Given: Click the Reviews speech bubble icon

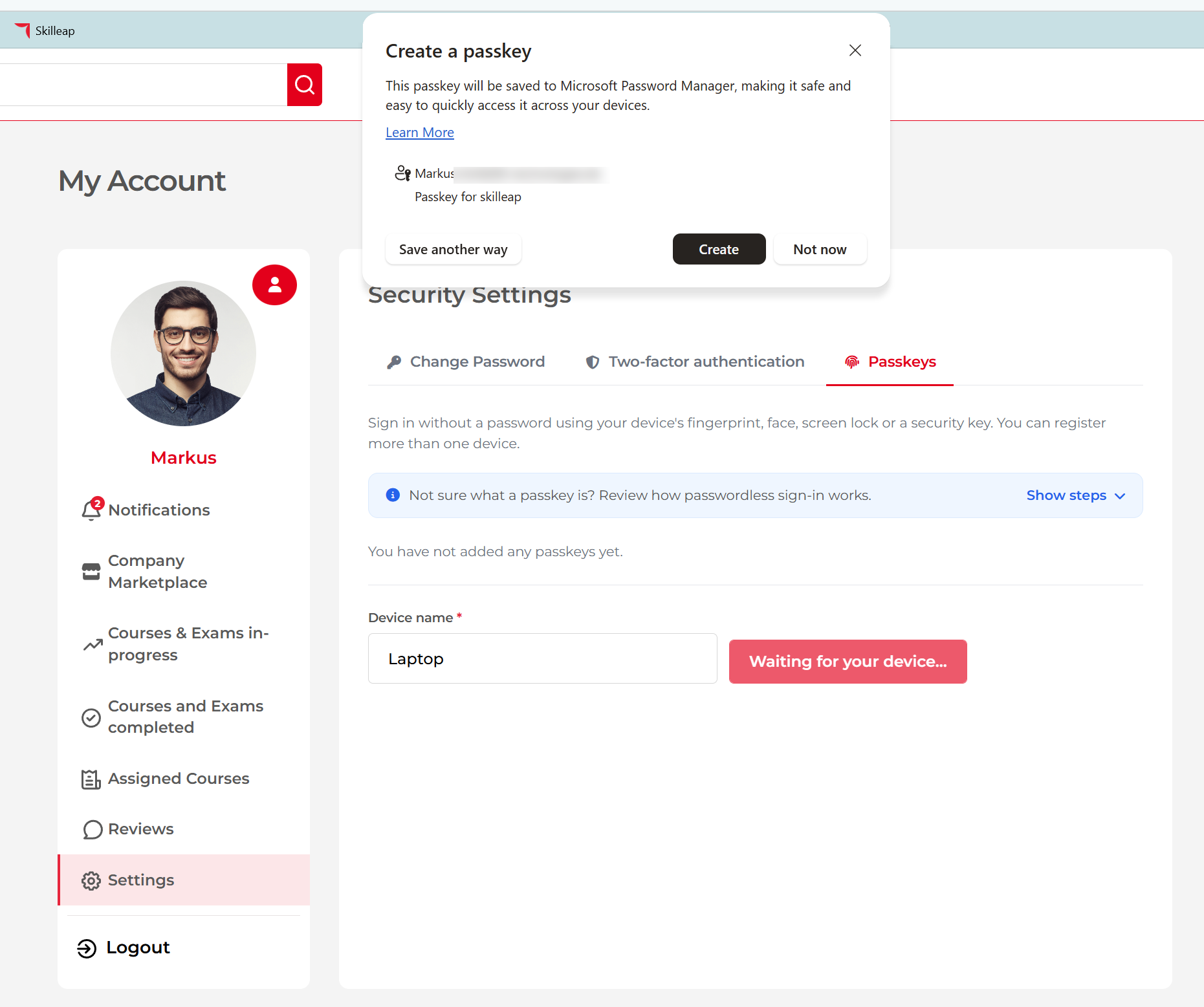Looking at the screenshot, I should [x=93, y=830].
